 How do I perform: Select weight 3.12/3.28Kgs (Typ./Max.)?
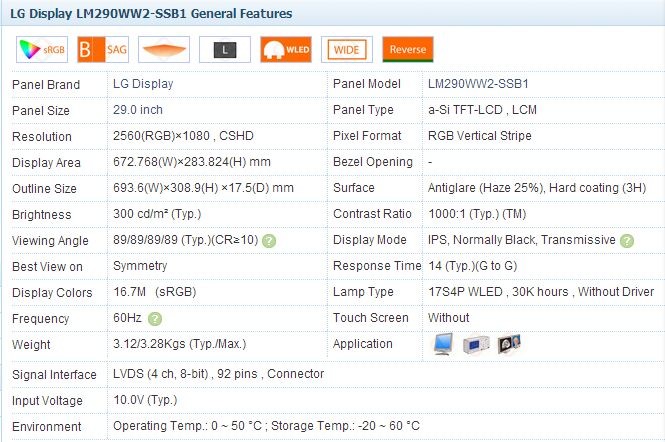point(179,344)
